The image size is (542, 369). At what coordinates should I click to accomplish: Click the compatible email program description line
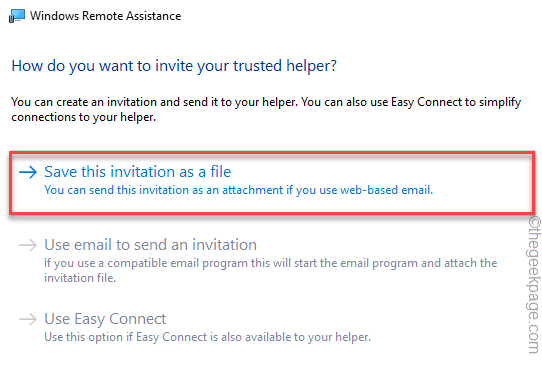click(x=271, y=263)
